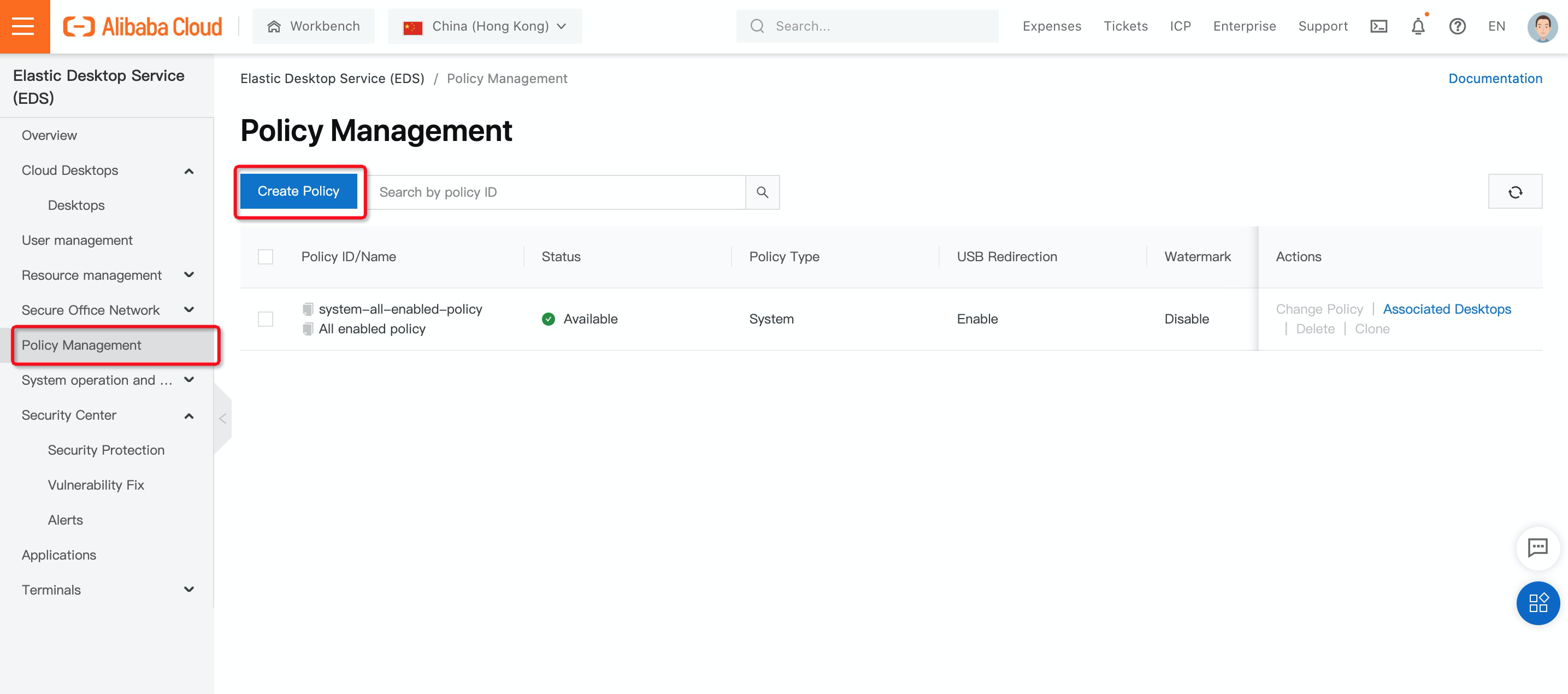Image resolution: width=1568 pixels, height=694 pixels.
Task: Open the user avatar menu
Action: 1542,26
